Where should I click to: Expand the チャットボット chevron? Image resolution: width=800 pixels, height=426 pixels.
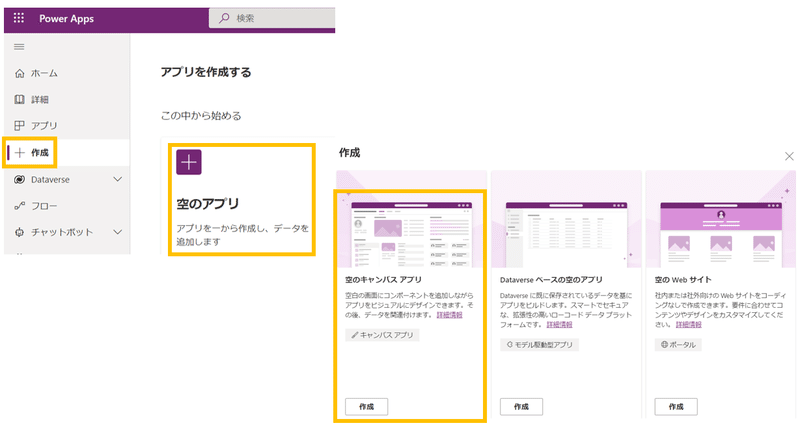(x=117, y=232)
